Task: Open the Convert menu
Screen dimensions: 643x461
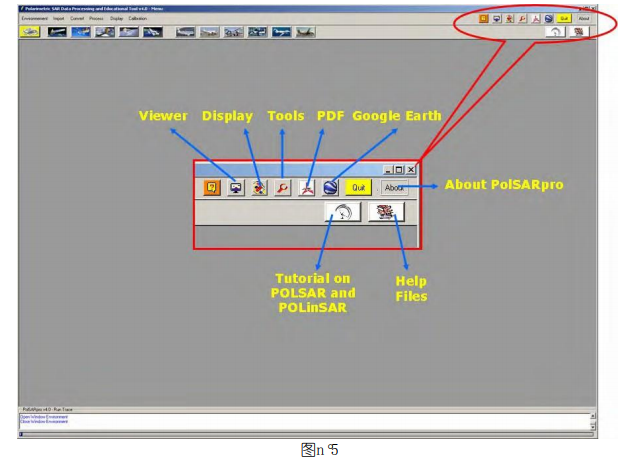Action: (77, 18)
